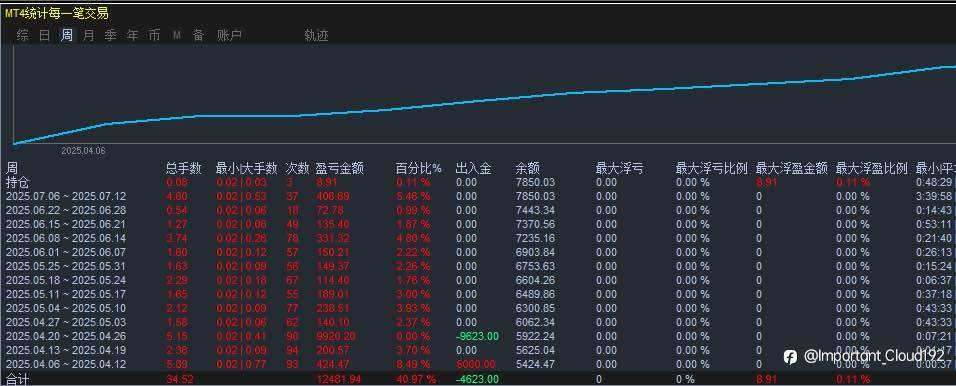Switch to the 日 daily tab
Viewport: 956px width, 386px height.
[x=45, y=35]
